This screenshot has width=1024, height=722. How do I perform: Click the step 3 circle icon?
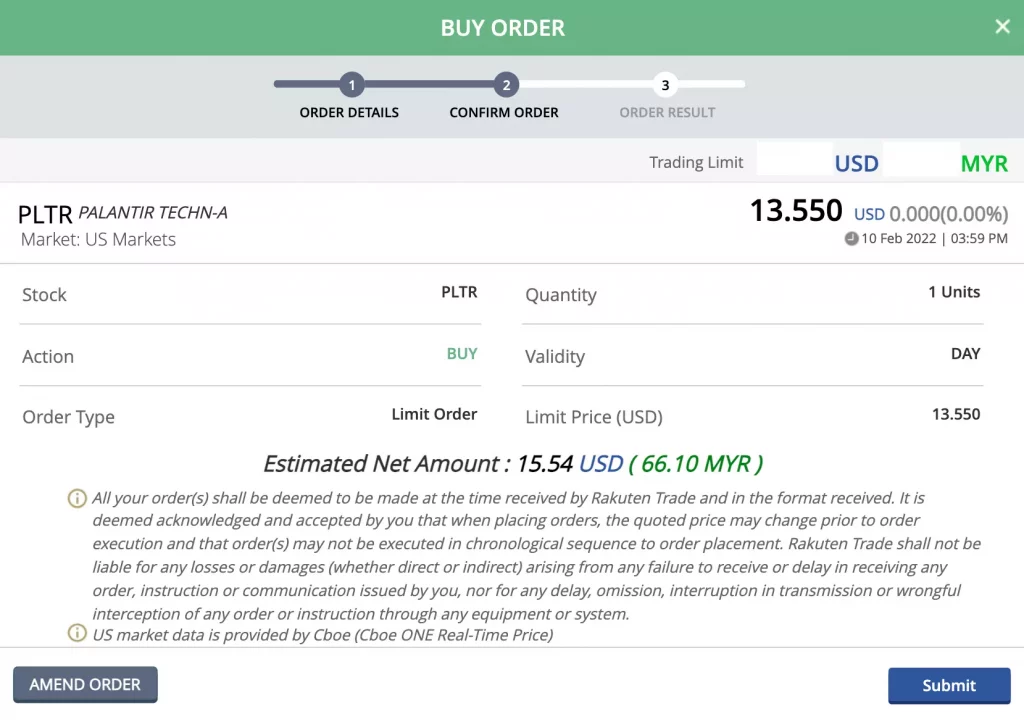click(x=665, y=85)
